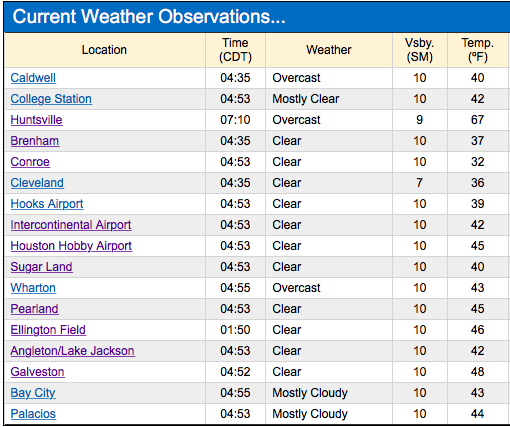Open the Cleveland weather link
The image size is (510, 427).
point(37,183)
